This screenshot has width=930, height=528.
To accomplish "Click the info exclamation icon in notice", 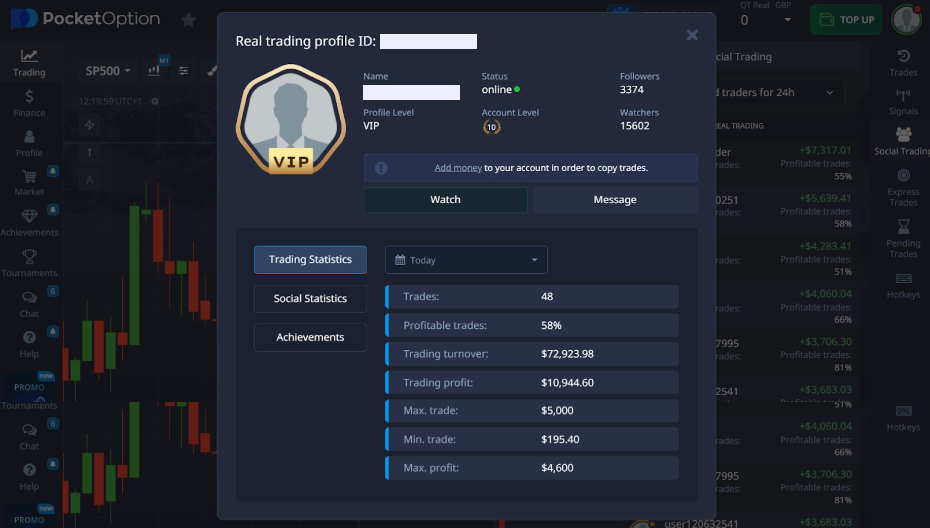I will pyautogui.click(x=381, y=168).
